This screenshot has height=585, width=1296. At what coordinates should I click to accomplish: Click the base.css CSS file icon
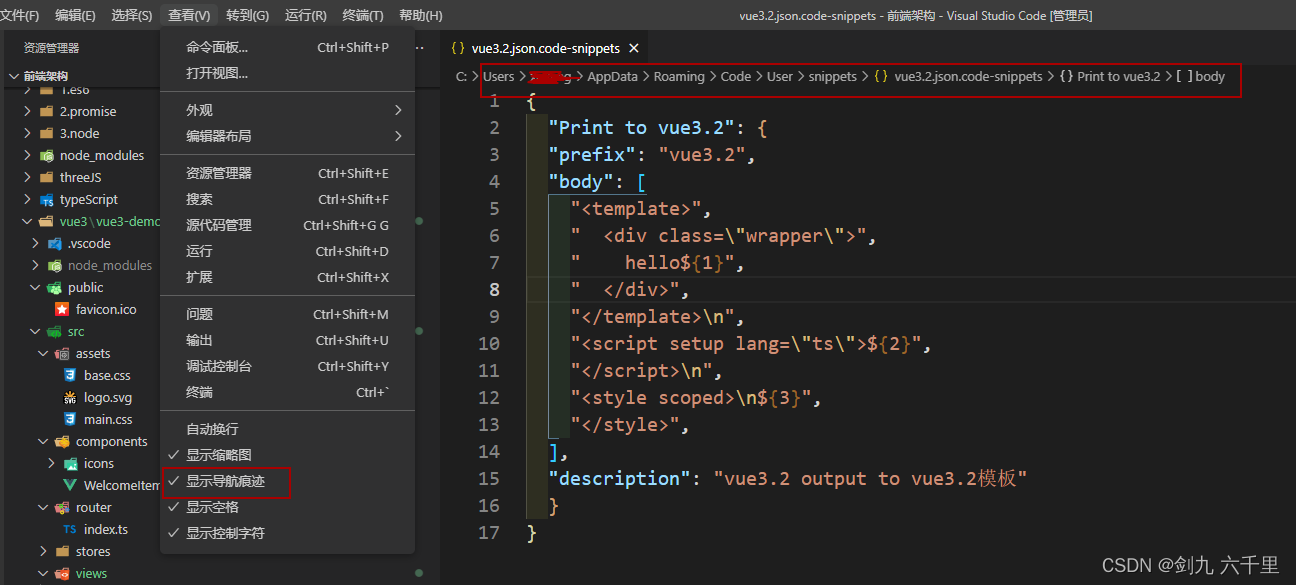[70, 375]
